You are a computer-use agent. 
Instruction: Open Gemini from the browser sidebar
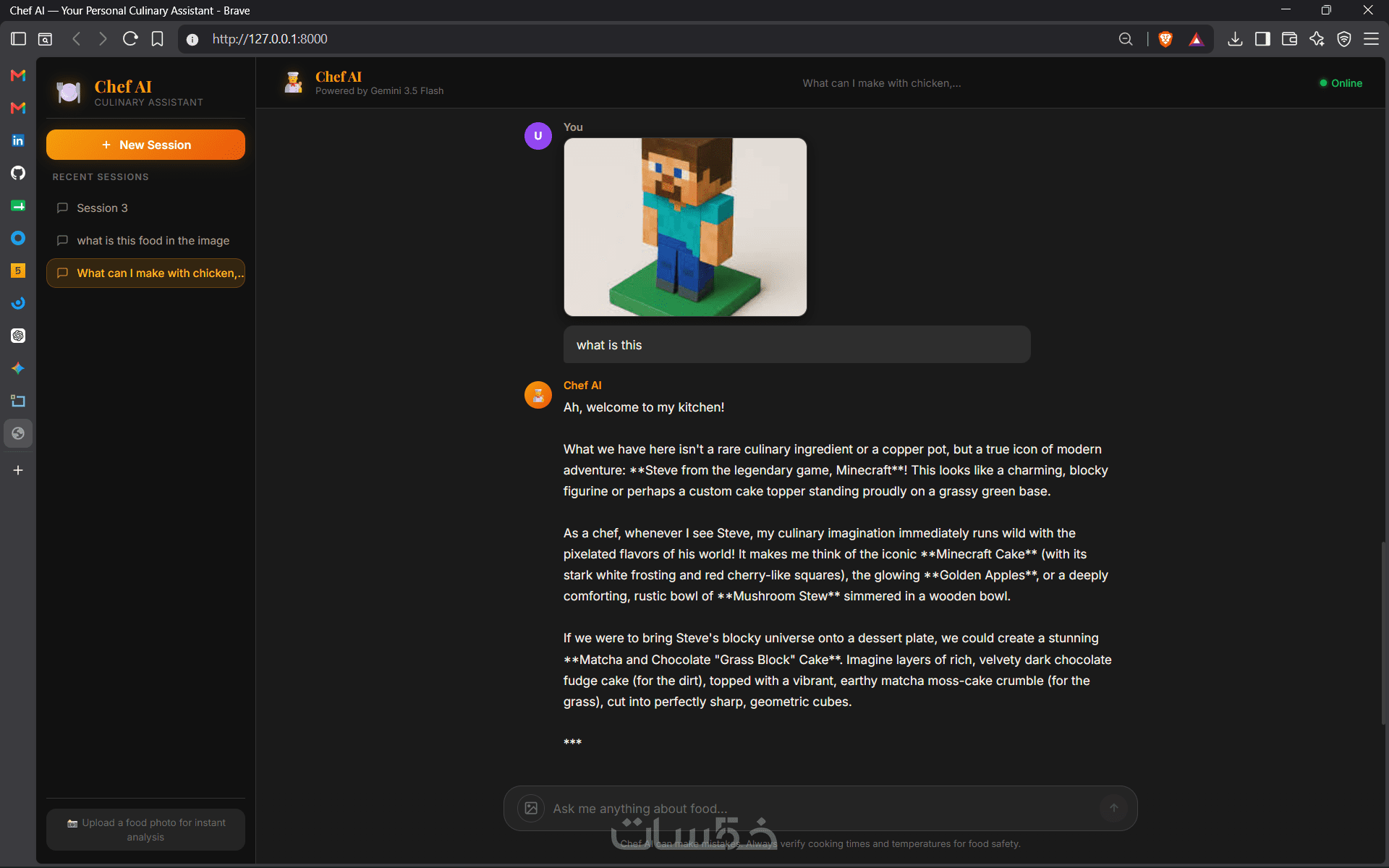point(18,368)
